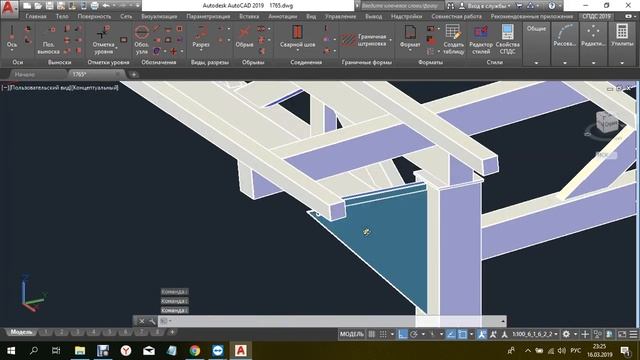The width and height of the screenshot is (640, 360).
Task: Switch to the Модель layout tab
Action: [21, 332]
